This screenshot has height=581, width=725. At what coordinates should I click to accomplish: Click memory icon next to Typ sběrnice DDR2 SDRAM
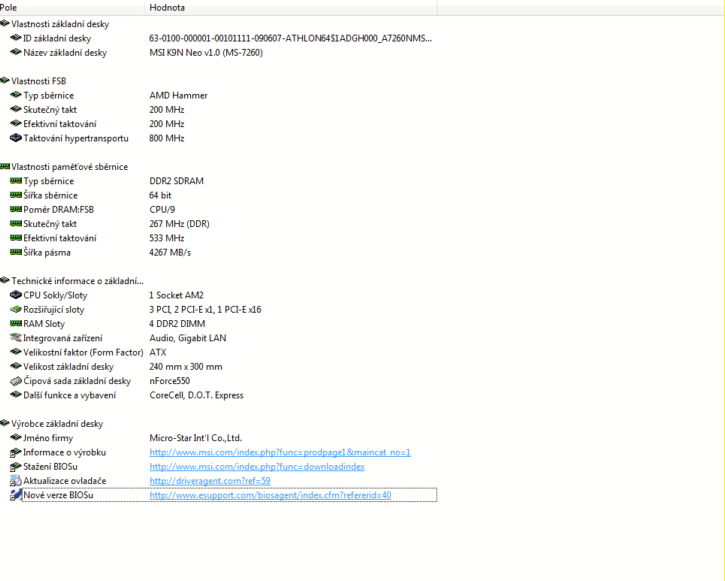point(16,181)
